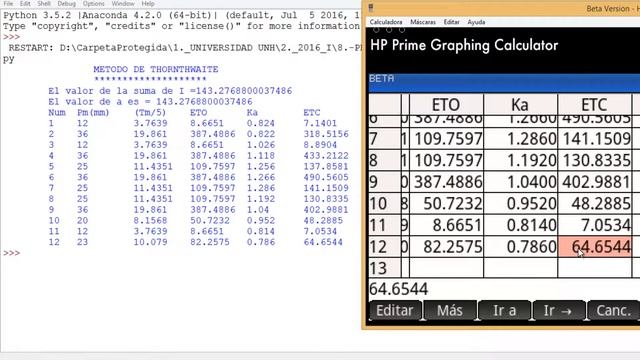Image resolution: width=640 pixels, height=360 pixels.
Task: Select the ETC column header in calculator
Action: tap(594, 104)
